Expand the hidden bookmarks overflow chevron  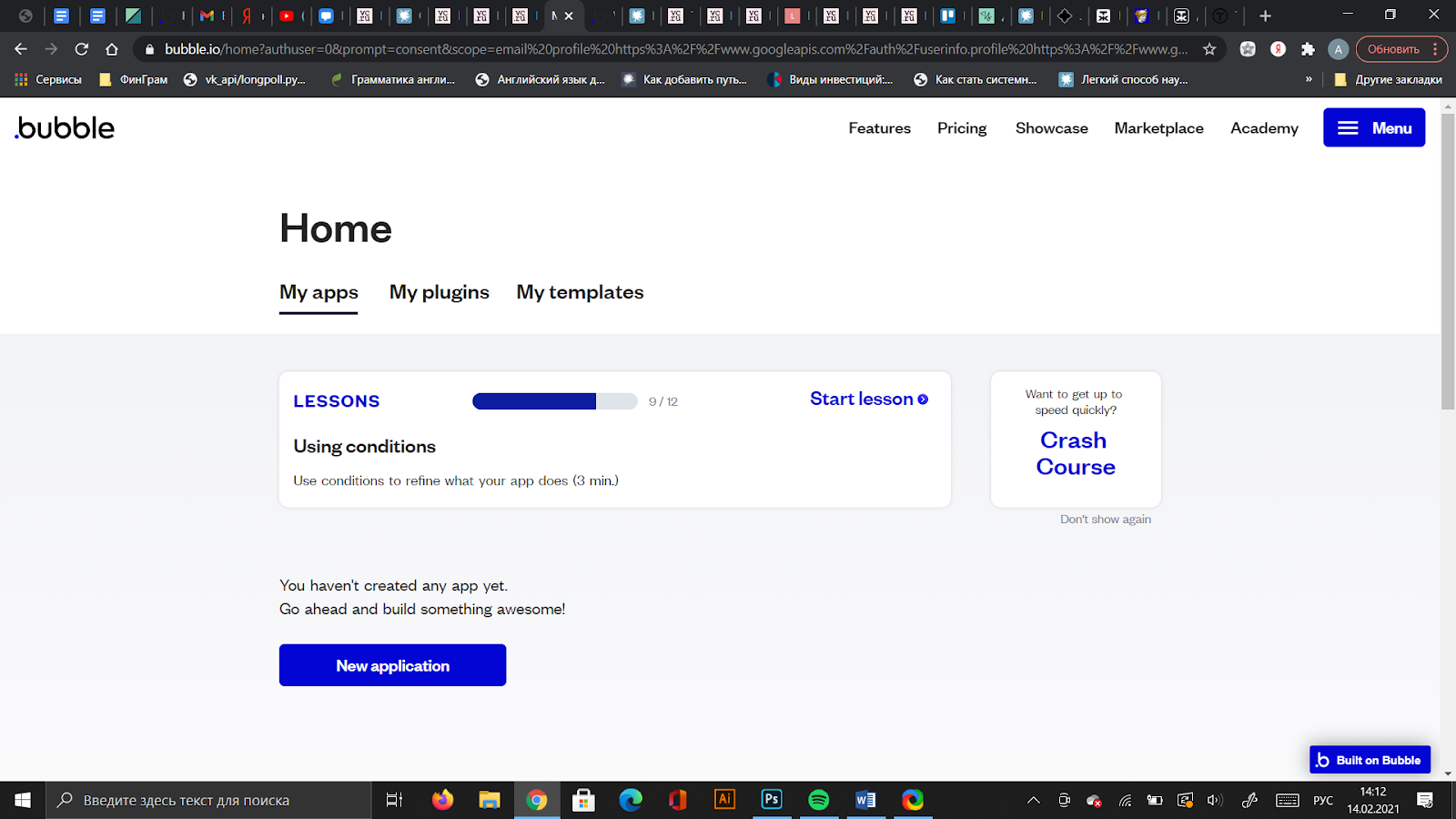pyautogui.click(x=1309, y=79)
